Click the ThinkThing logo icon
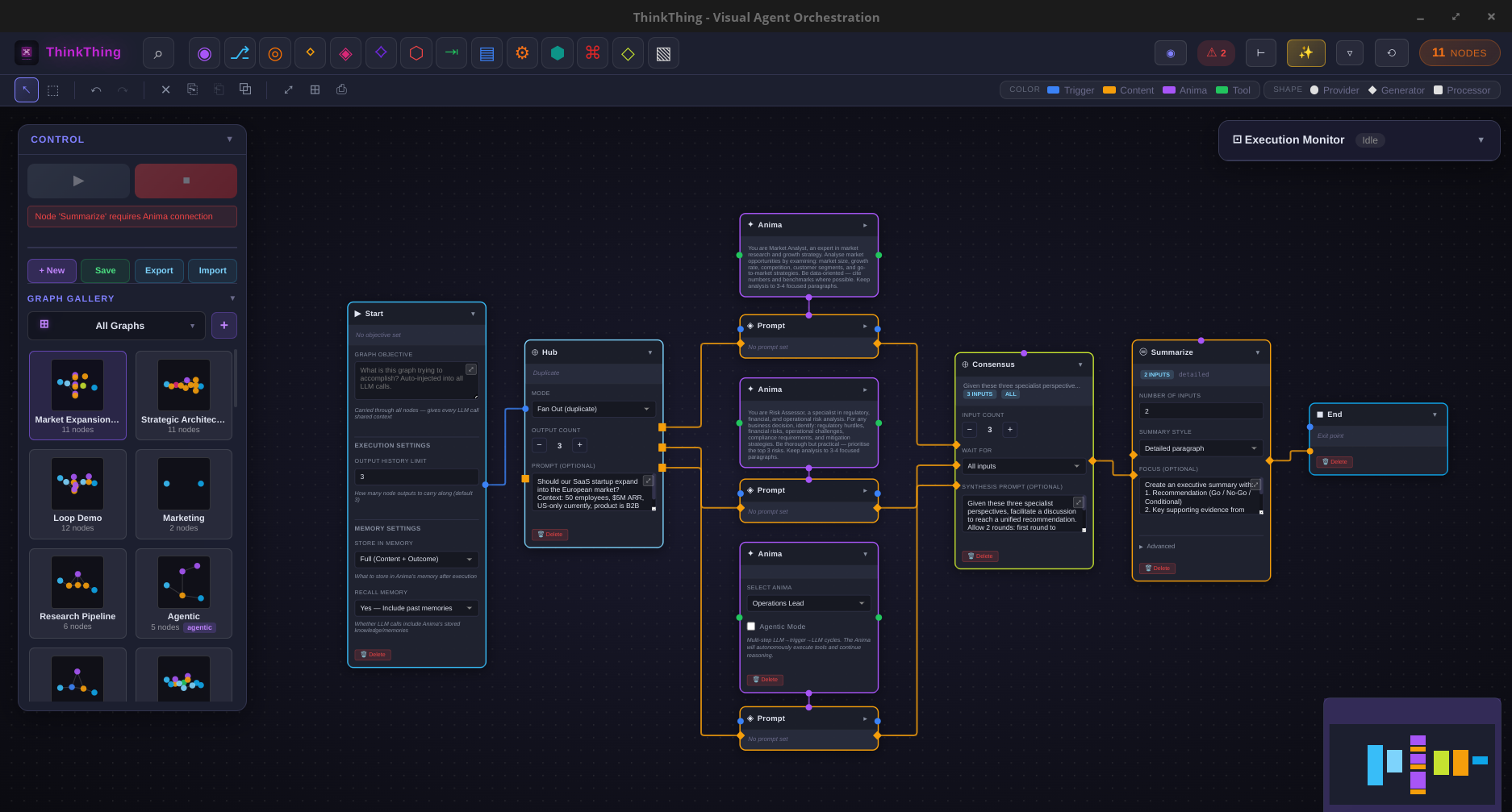 point(27,52)
